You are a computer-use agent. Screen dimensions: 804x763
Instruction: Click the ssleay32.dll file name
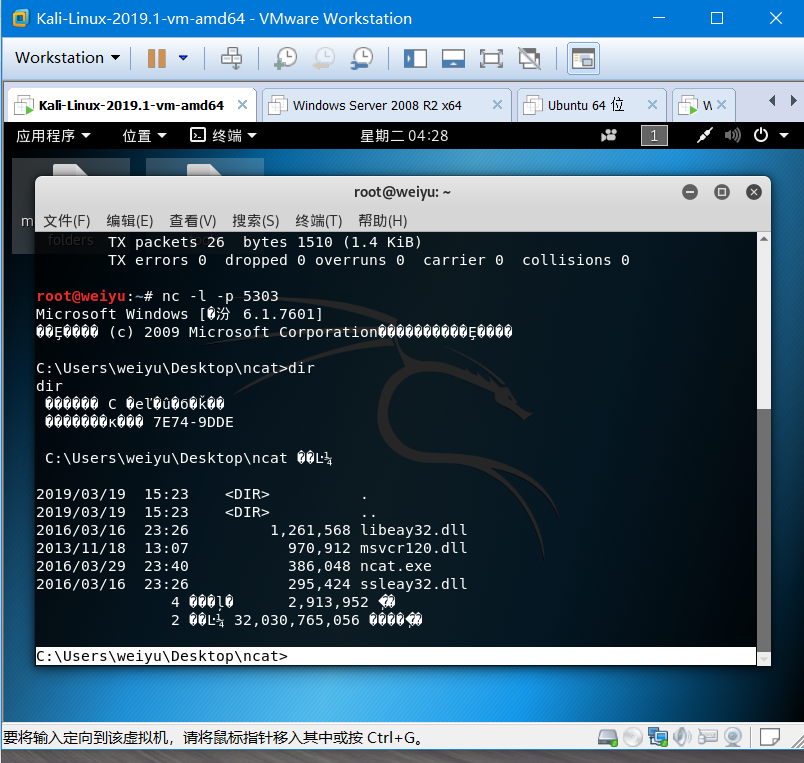(413, 584)
